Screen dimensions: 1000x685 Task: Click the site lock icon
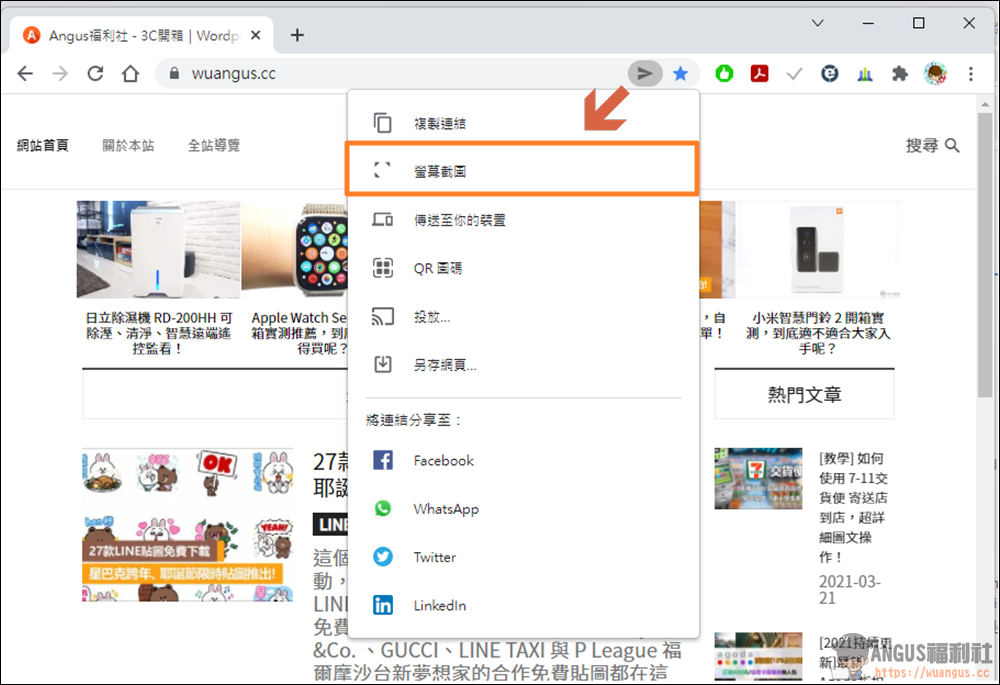(174, 74)
